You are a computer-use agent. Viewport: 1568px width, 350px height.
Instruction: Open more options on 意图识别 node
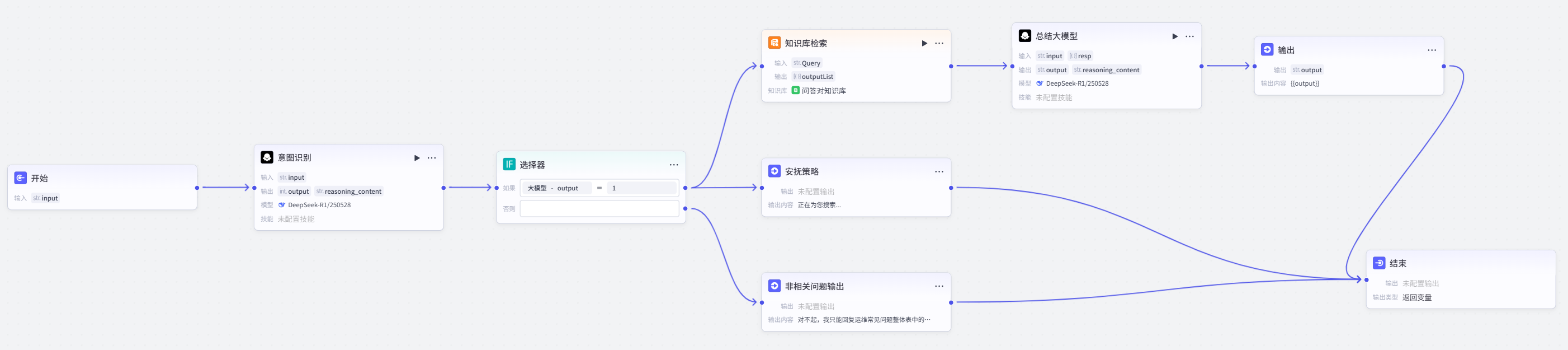tap(432, 158)
